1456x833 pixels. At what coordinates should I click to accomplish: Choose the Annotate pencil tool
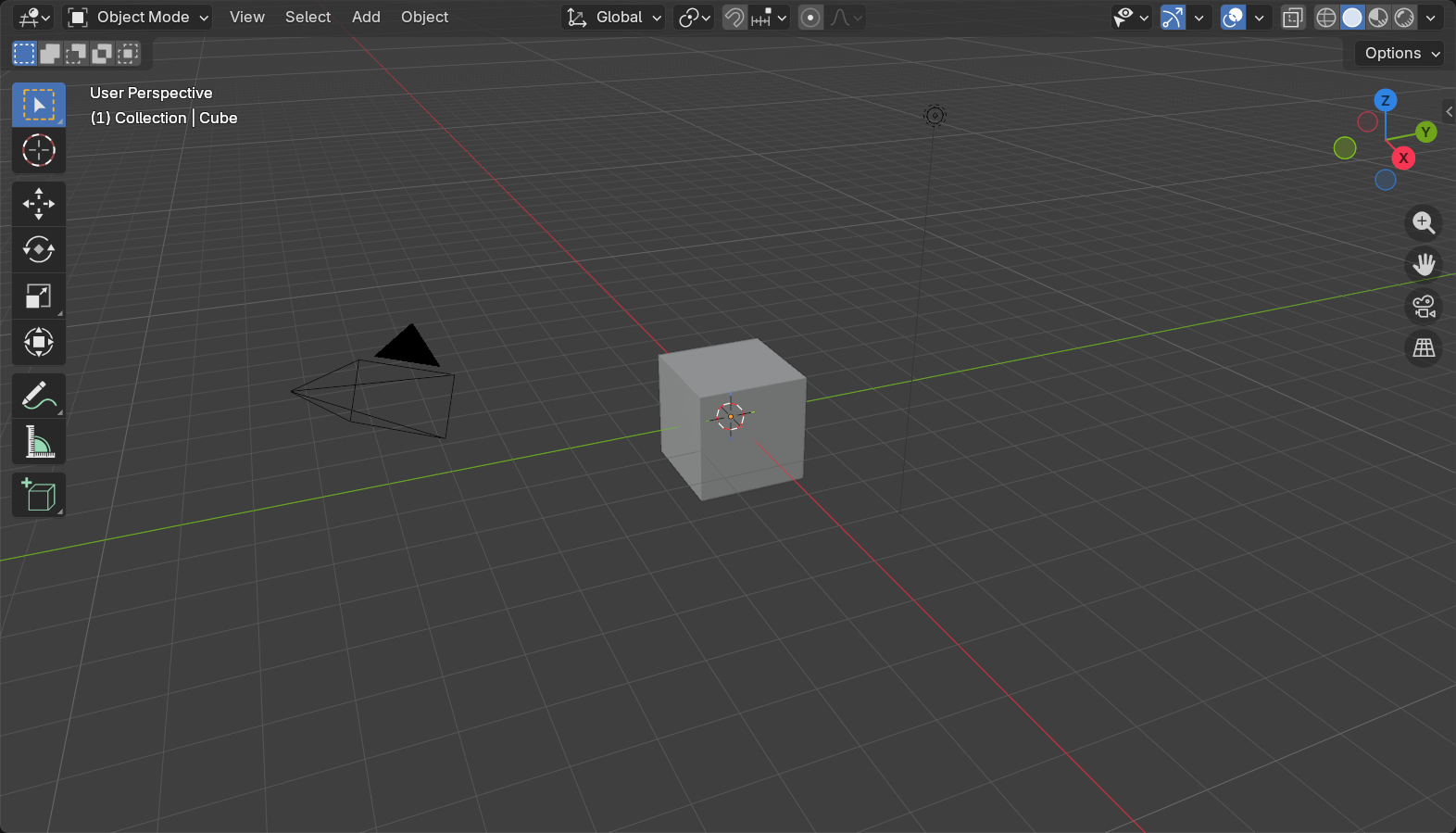point(39,396)
